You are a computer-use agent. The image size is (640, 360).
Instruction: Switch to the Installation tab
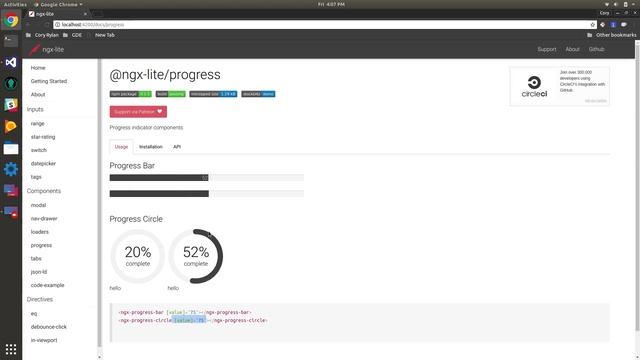pos(151,147)
